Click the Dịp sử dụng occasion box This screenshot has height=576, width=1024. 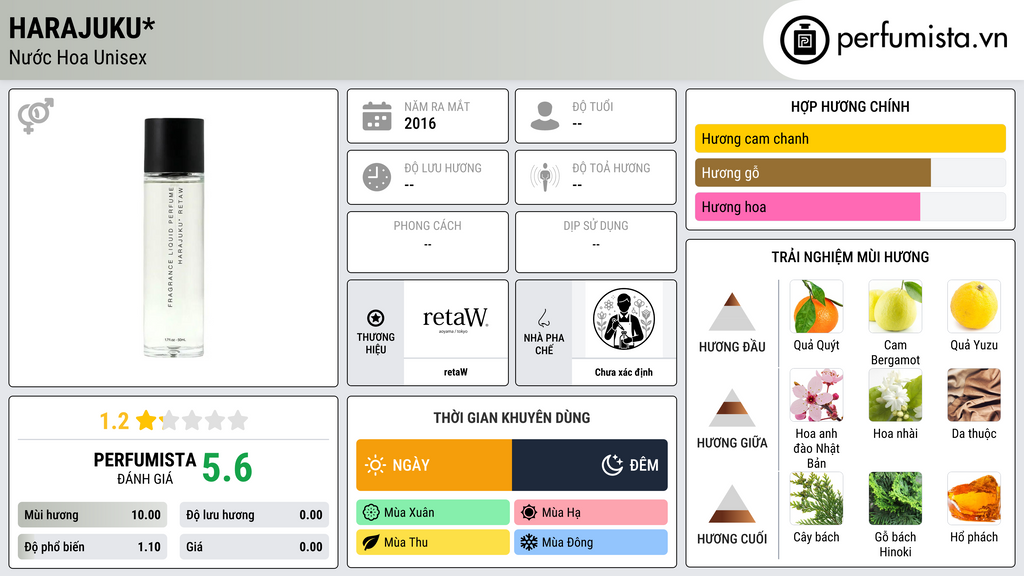point(596,242)
